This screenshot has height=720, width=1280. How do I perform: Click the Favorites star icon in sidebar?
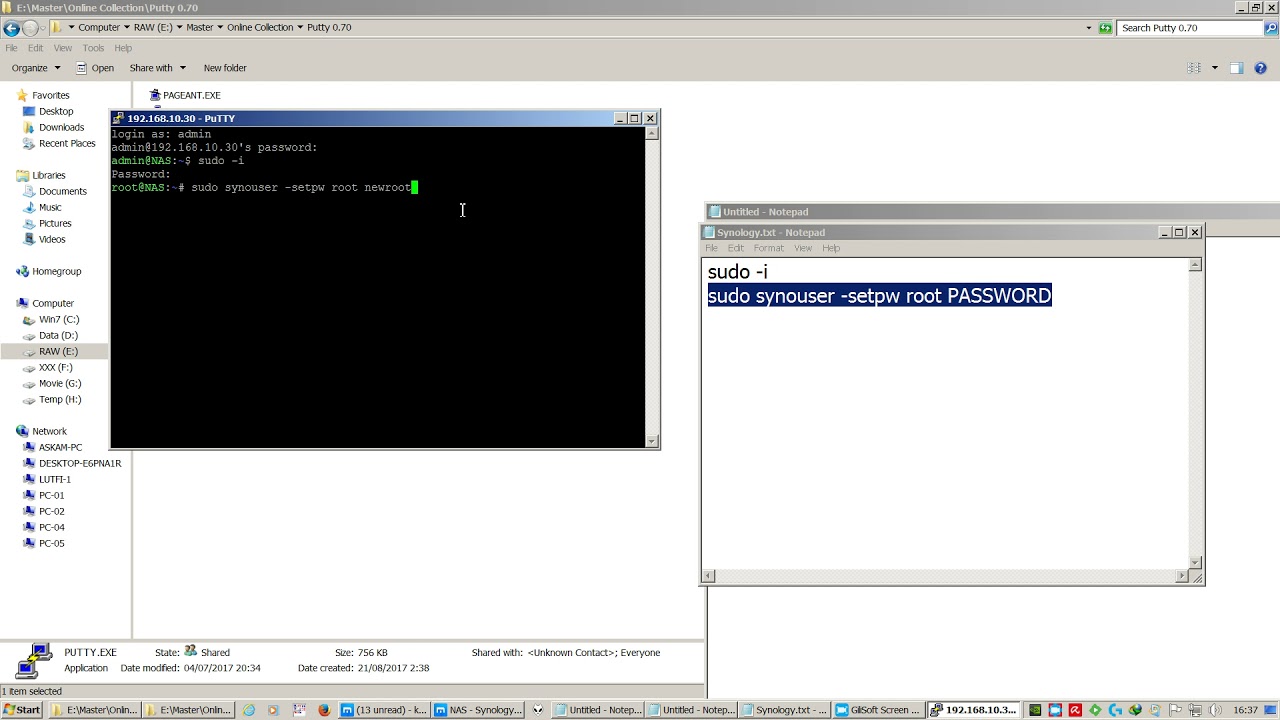[22, 95]
